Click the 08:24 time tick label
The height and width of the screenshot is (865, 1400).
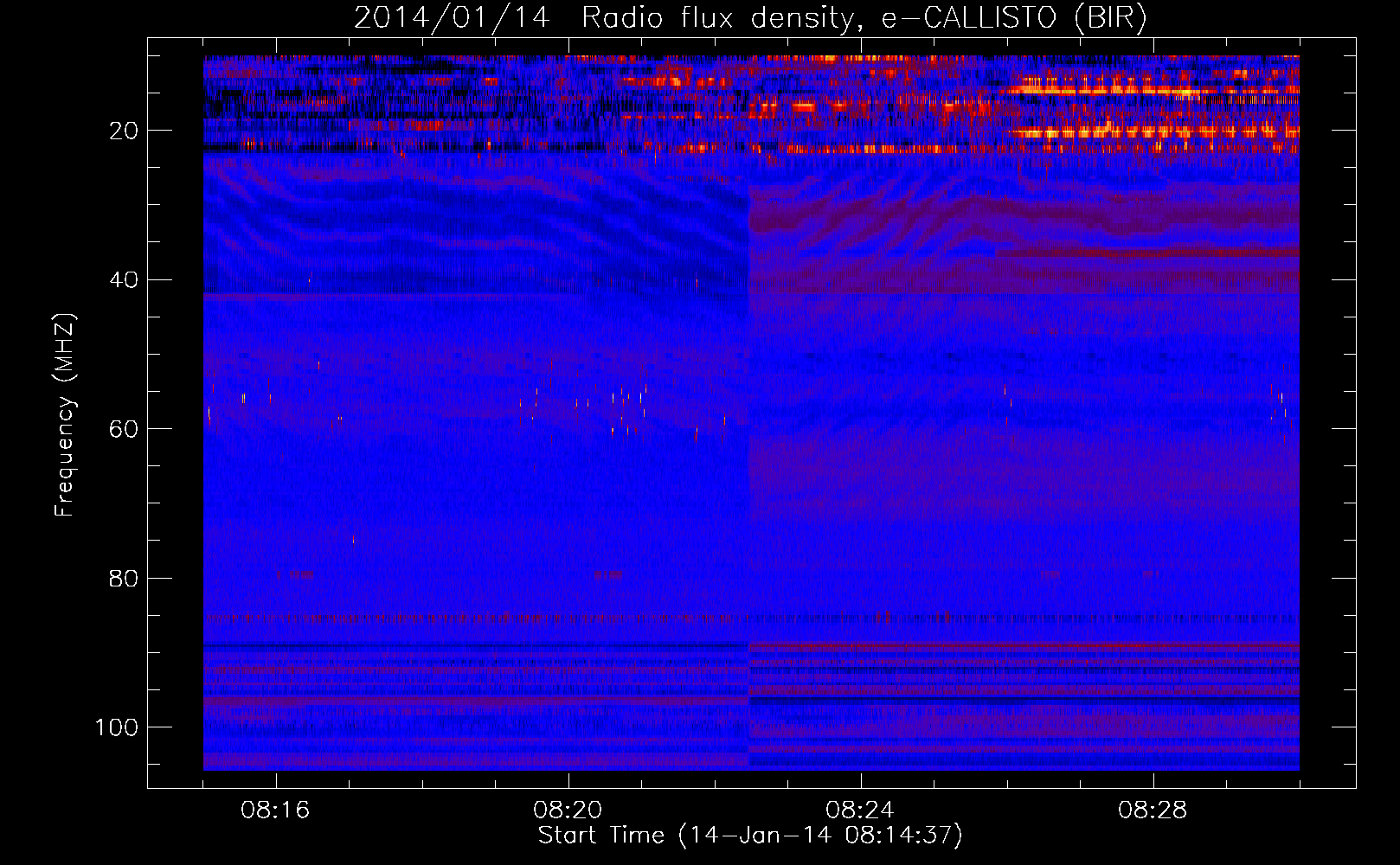860,811
